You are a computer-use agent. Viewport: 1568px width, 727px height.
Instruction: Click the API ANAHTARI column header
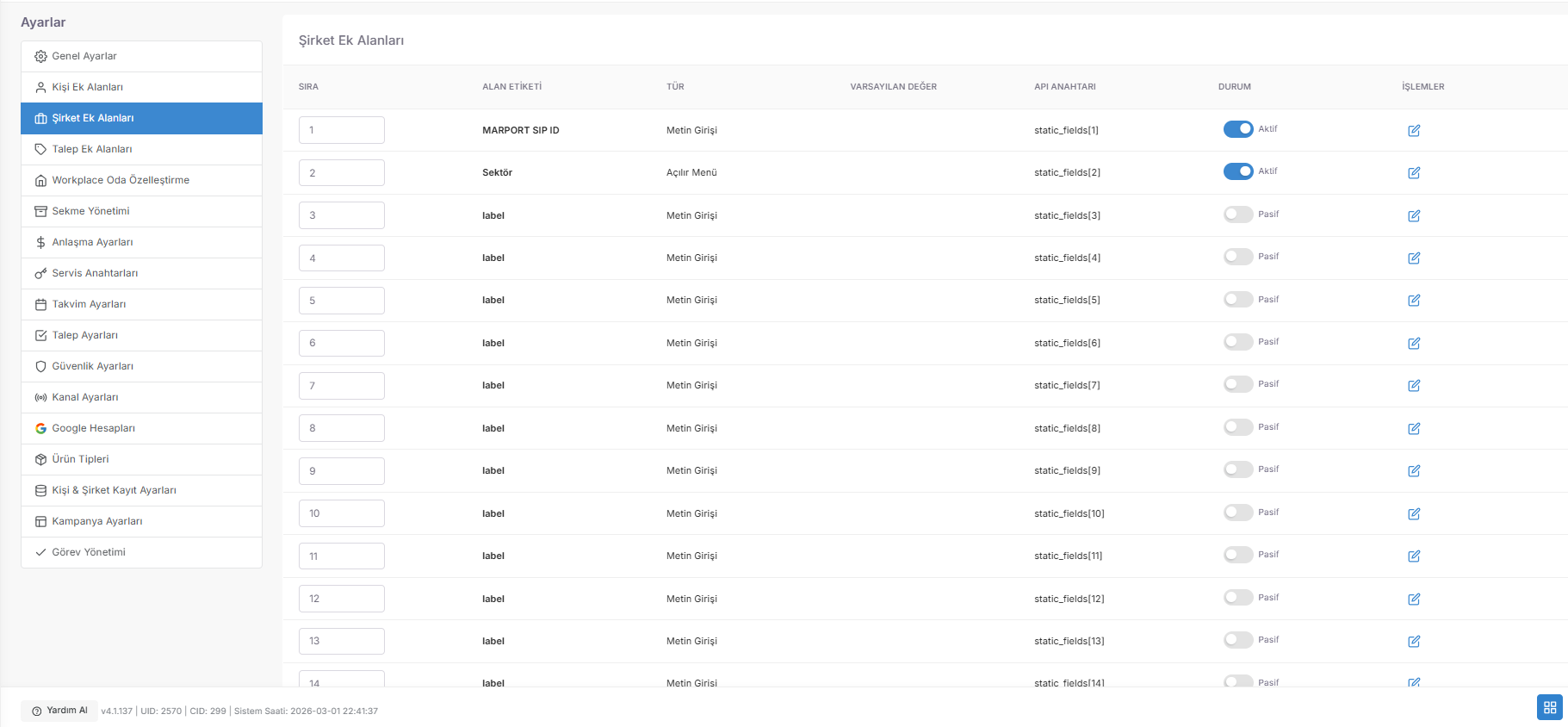tap(1065, 87)
